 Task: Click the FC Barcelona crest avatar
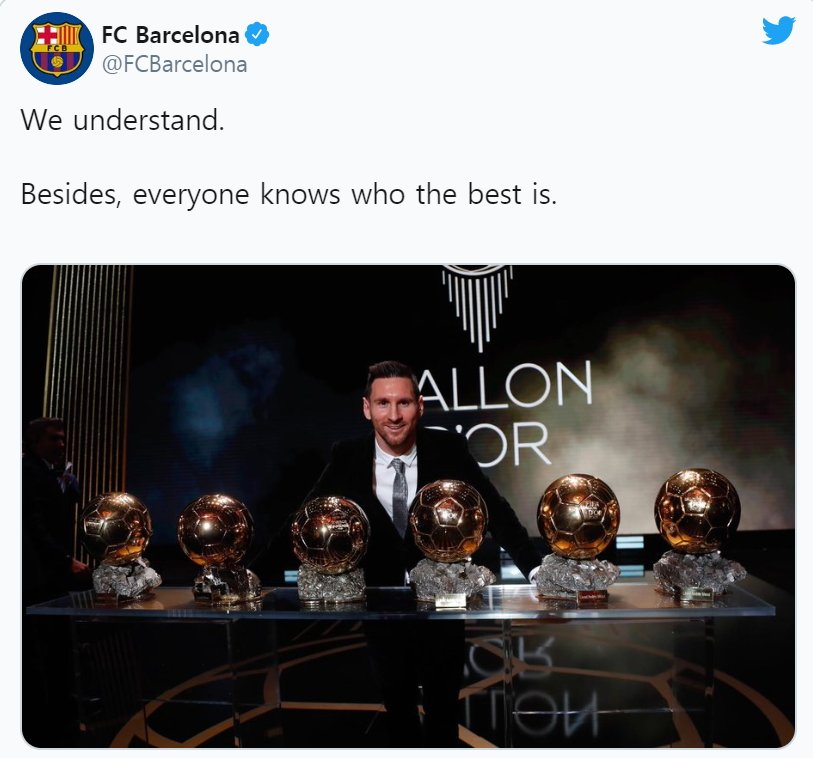[x=57, y=49]
